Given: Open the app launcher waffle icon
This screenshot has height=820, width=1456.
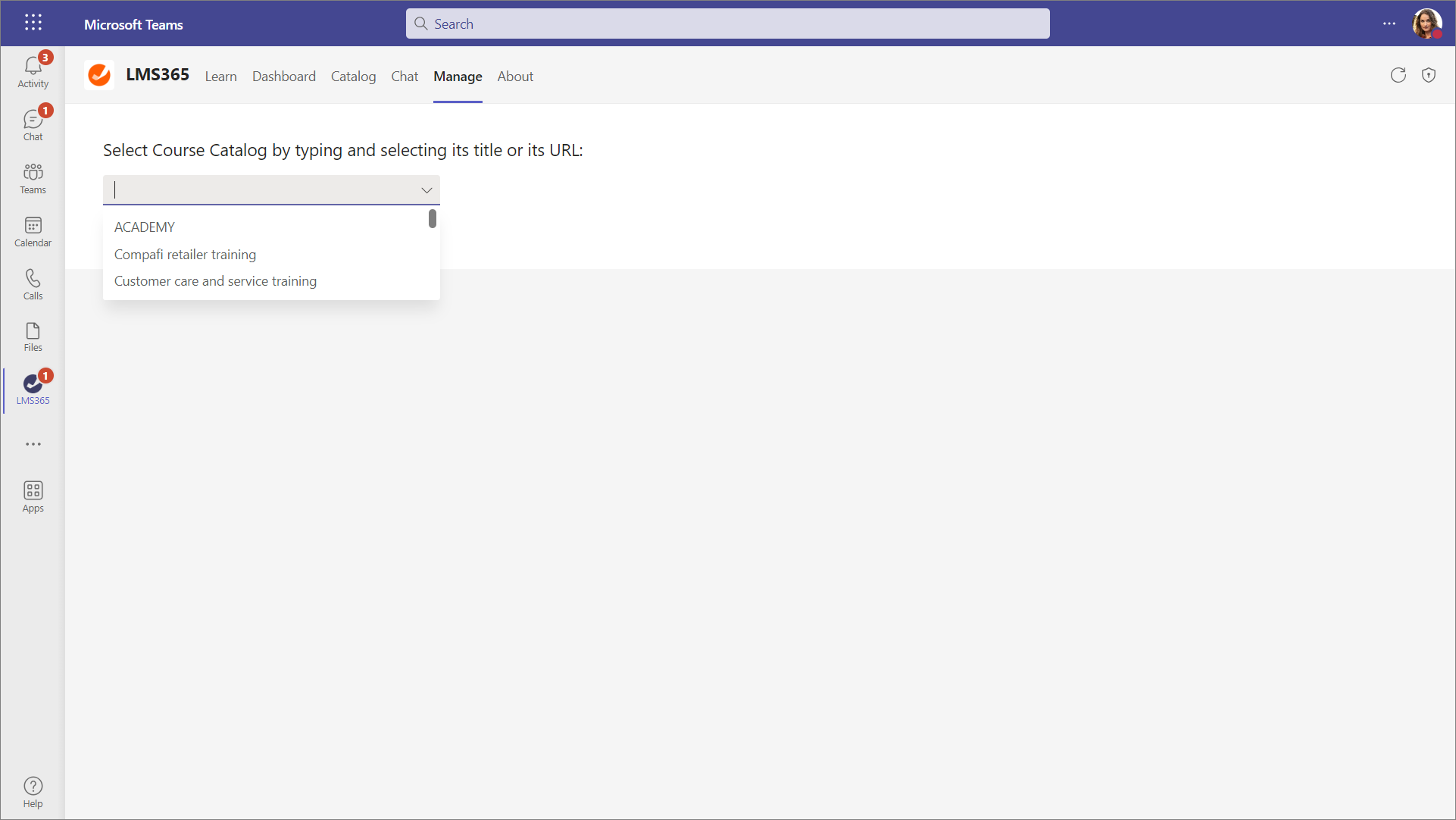Looking at the screenshot, I should (x=33, y=23).
